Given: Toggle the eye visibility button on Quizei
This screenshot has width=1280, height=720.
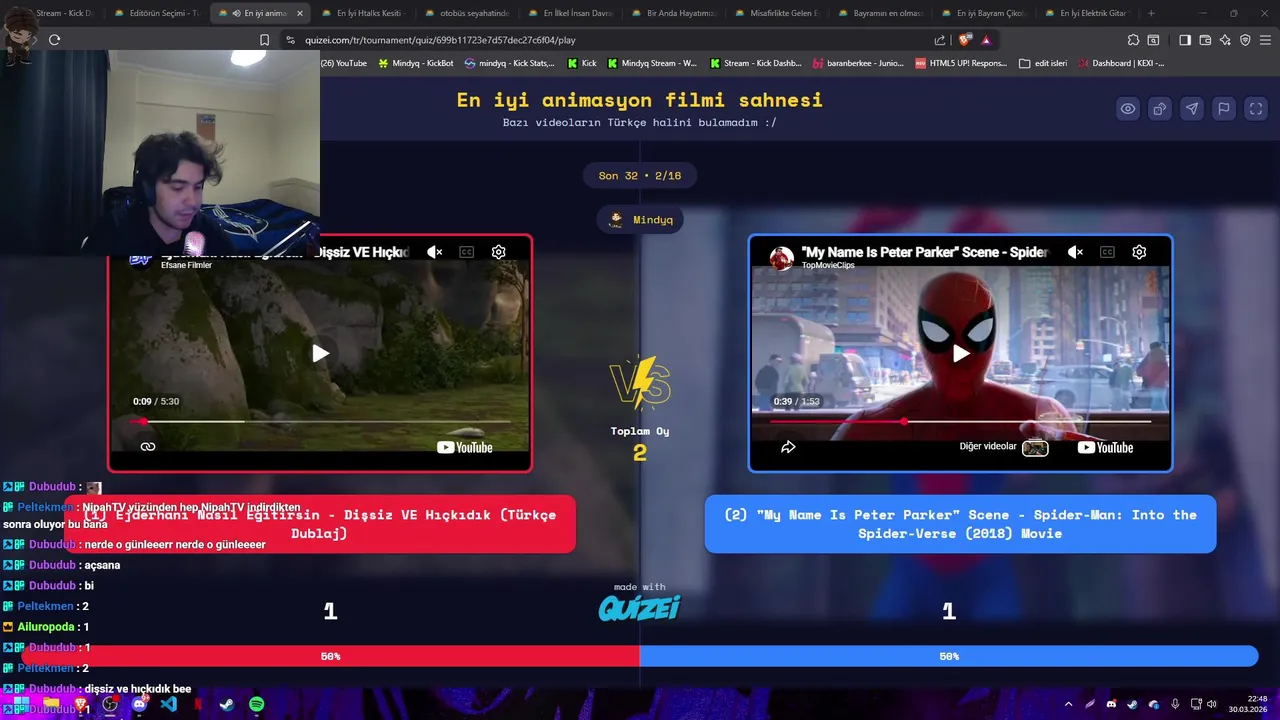Looking at the screenshot, I should tap(1128, 109).
